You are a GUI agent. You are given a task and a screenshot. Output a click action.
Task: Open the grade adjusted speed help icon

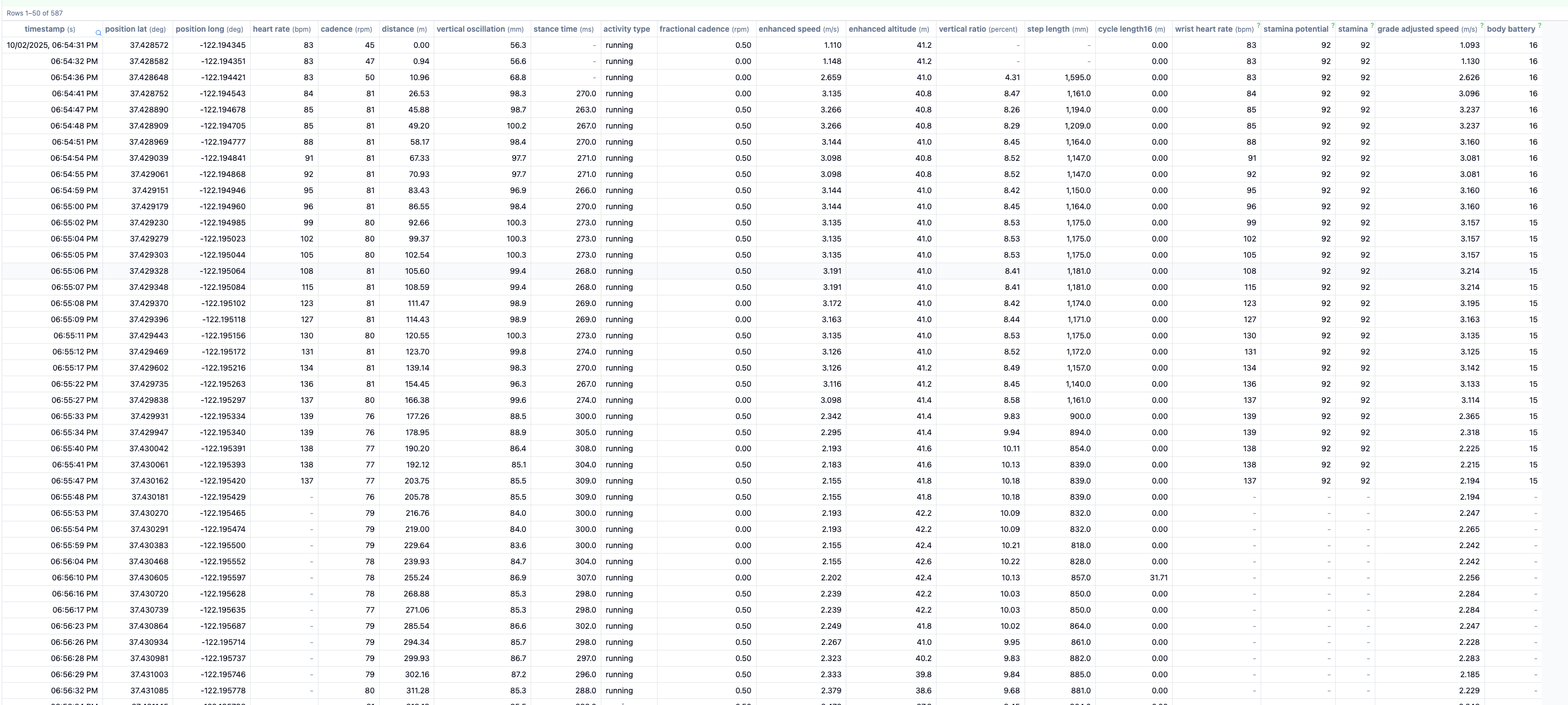point(1481,26)
